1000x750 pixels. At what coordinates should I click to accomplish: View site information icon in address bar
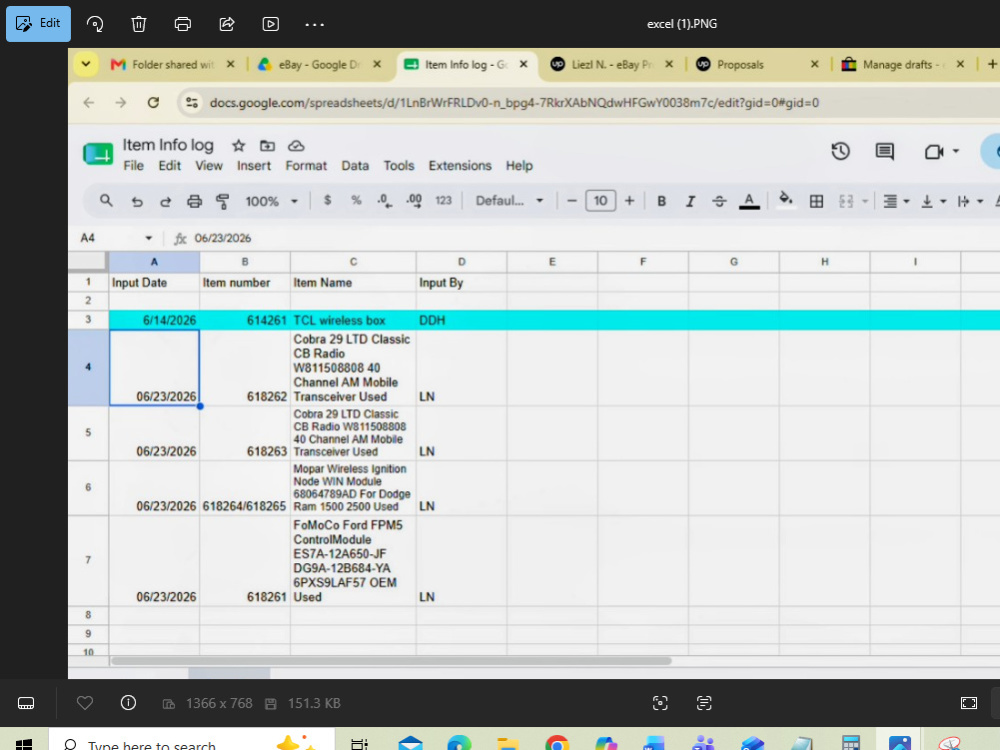tap(191, 103)
